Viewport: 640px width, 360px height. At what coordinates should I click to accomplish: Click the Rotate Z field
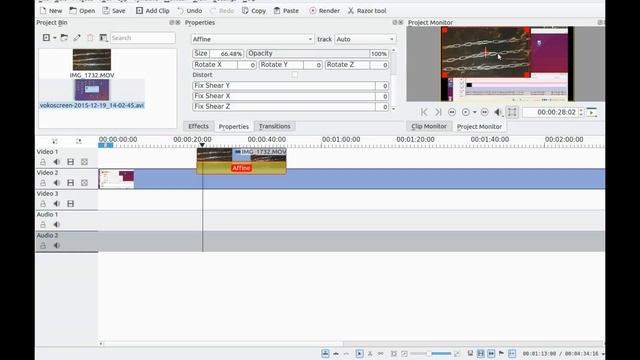pos(357,65)
